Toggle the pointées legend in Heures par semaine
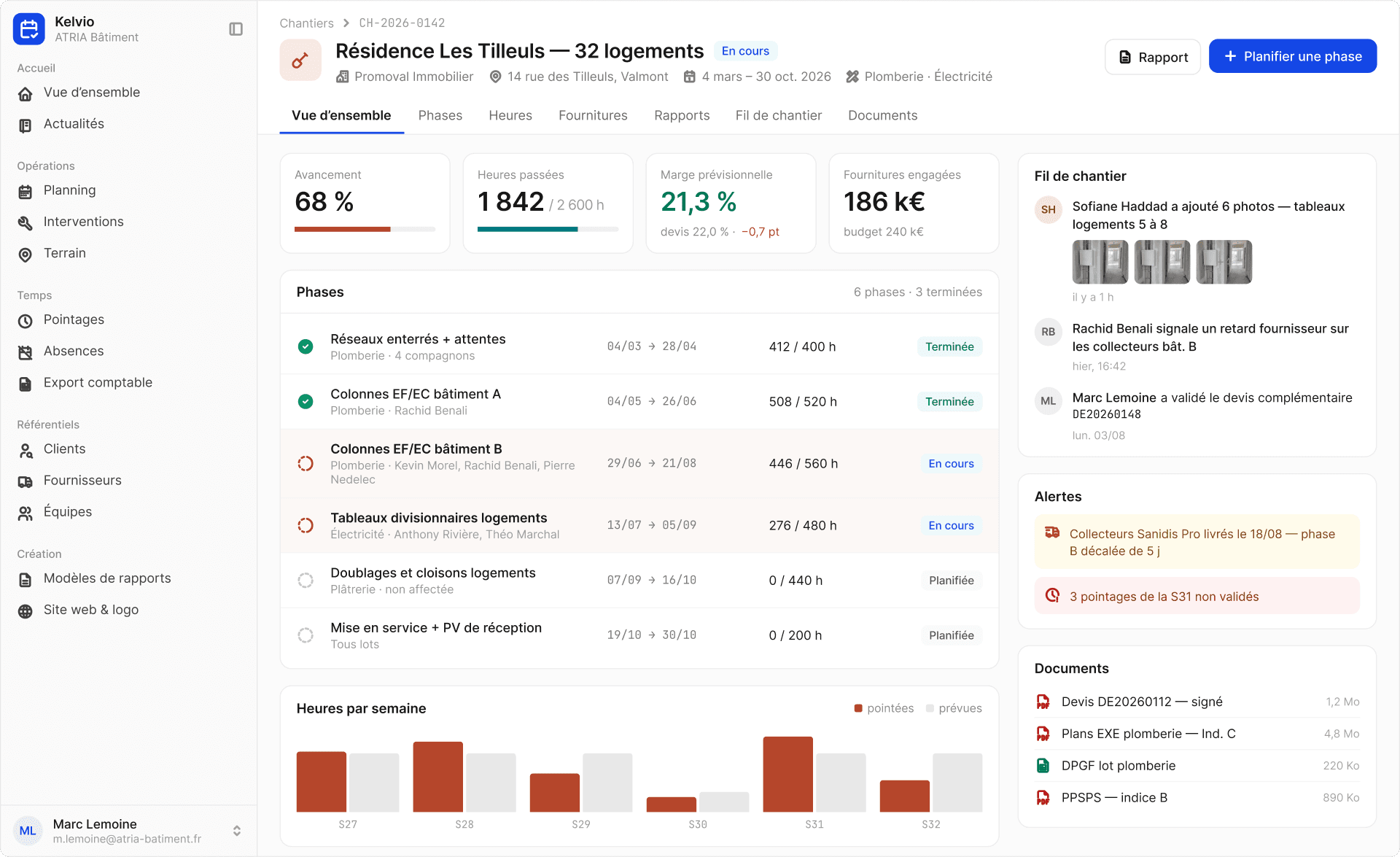 tap(884, 708)
